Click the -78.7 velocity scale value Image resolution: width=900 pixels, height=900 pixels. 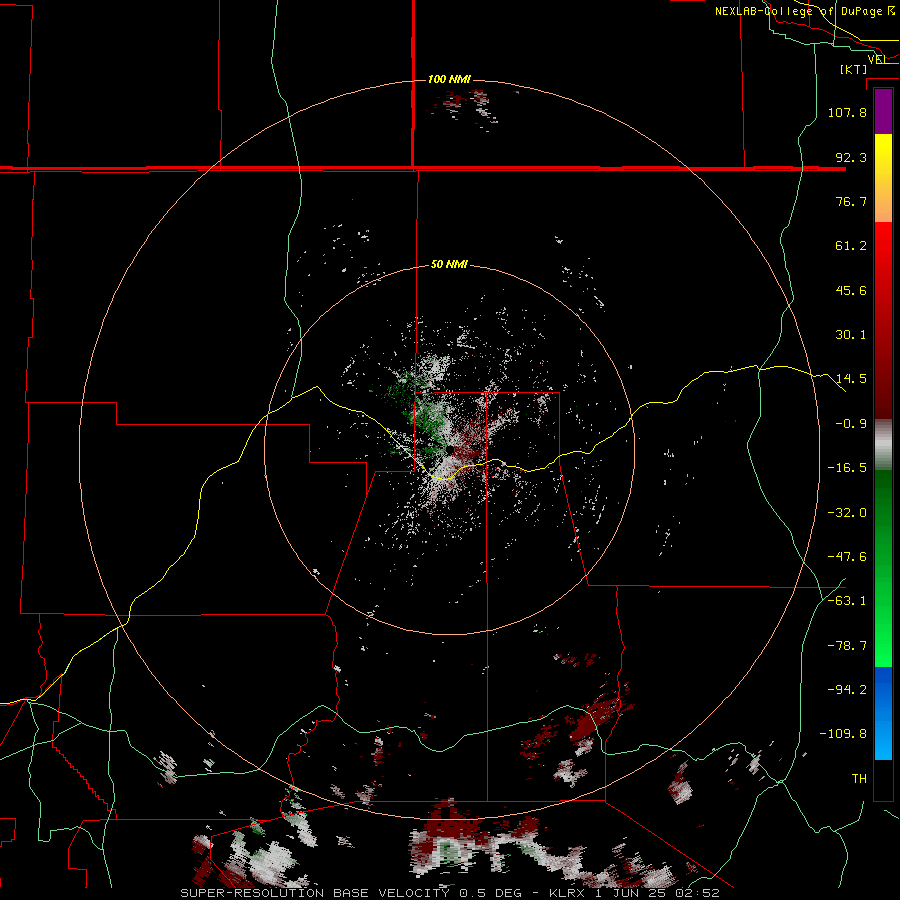tap(847, 646)
